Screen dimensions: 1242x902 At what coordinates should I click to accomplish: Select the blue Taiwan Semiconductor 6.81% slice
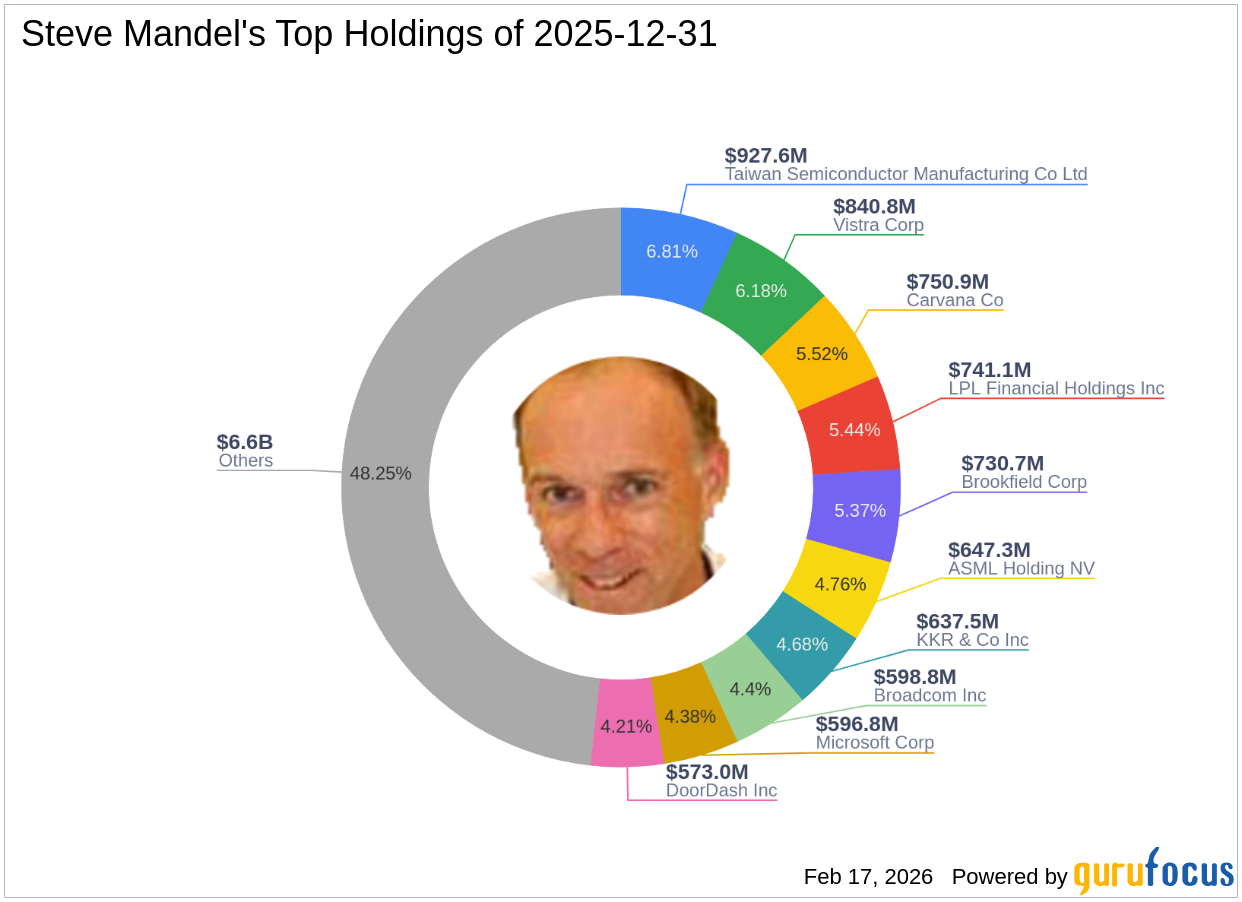pyautogui.click(x=671, y=250)
